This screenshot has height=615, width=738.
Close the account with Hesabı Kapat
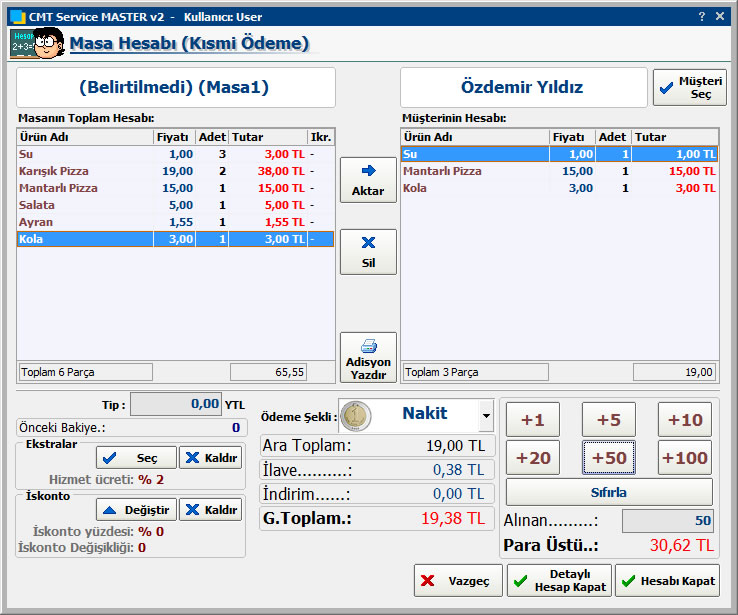[667, 581]
